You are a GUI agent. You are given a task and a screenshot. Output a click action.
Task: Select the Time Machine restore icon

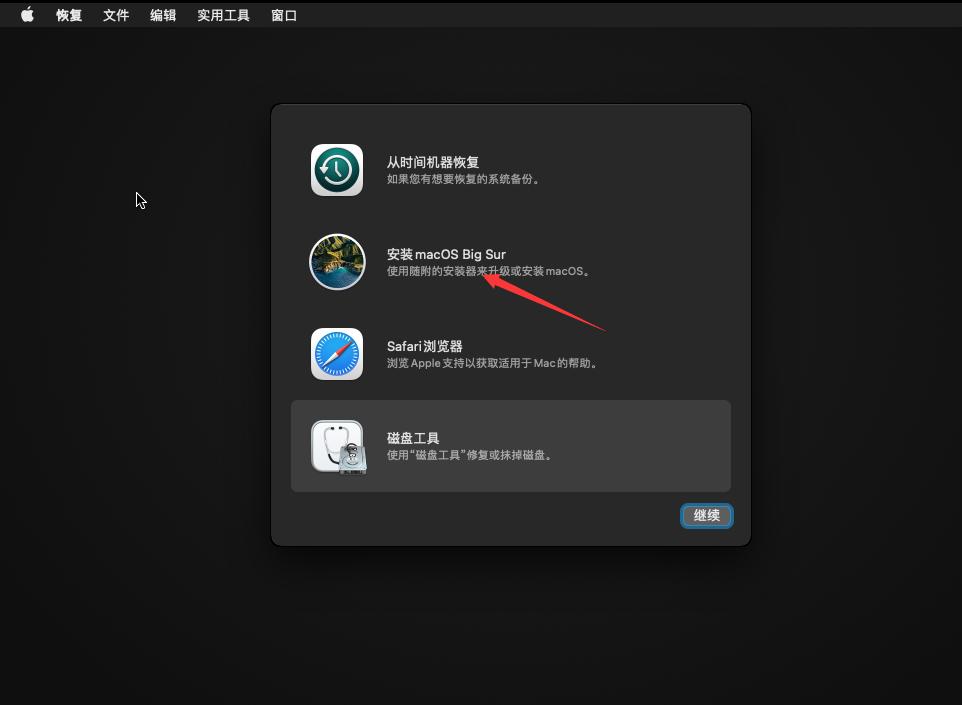[337, 170]
